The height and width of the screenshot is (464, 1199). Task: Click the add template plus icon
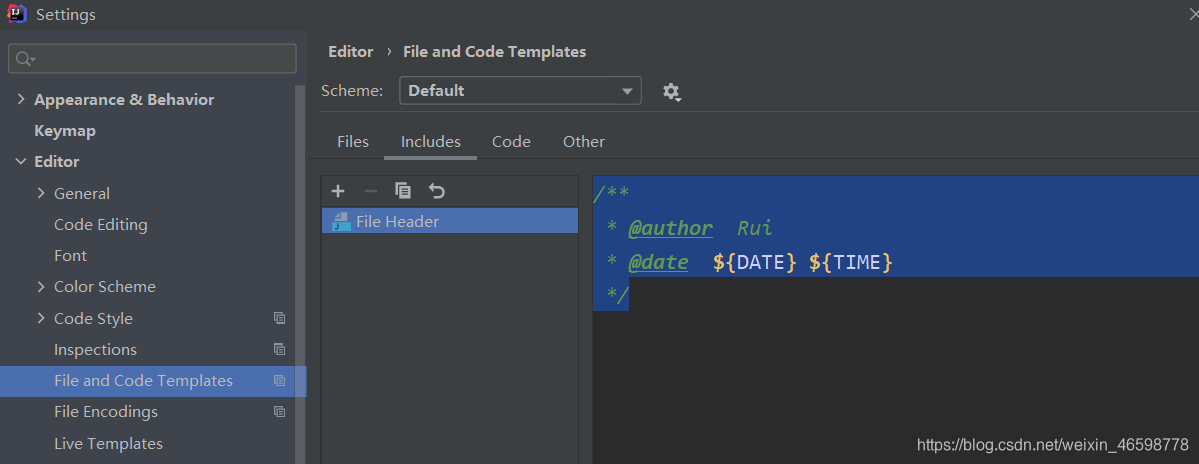(x=338, y=191)
